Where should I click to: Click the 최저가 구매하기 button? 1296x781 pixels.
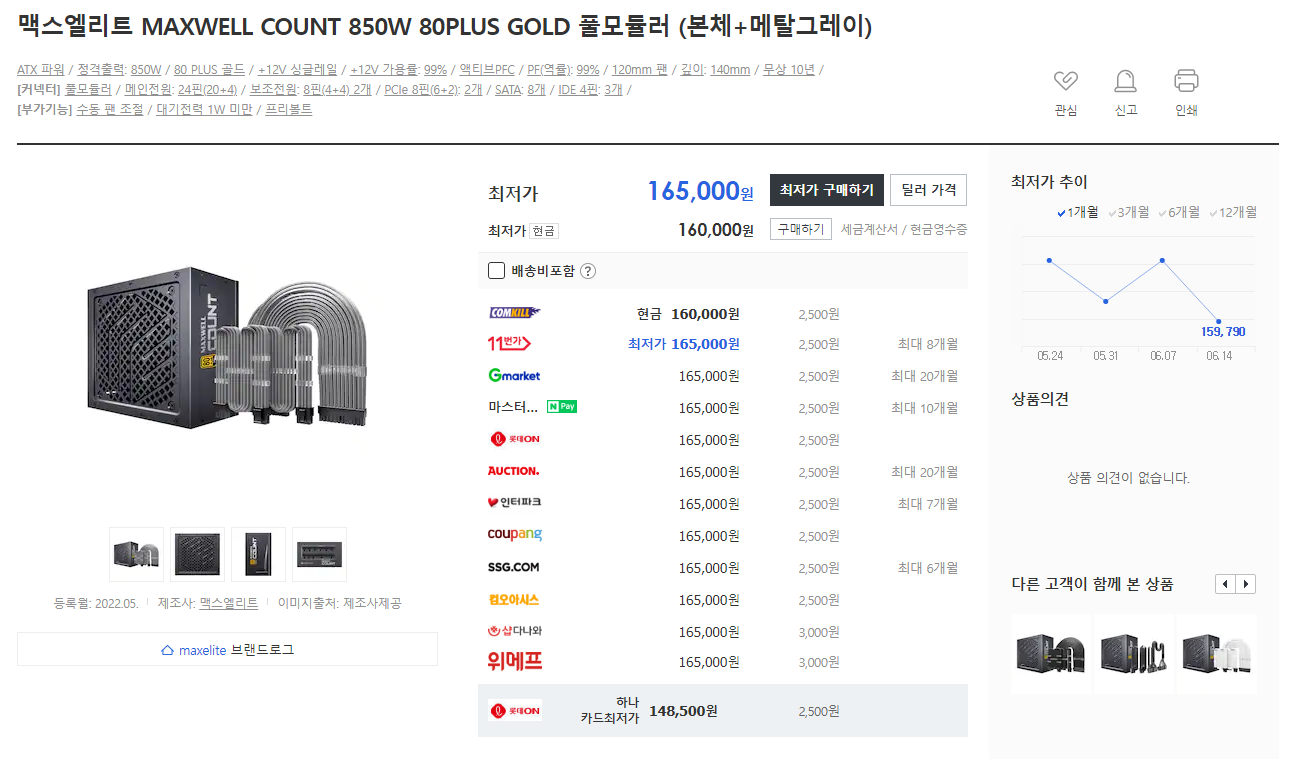(826, 189)
